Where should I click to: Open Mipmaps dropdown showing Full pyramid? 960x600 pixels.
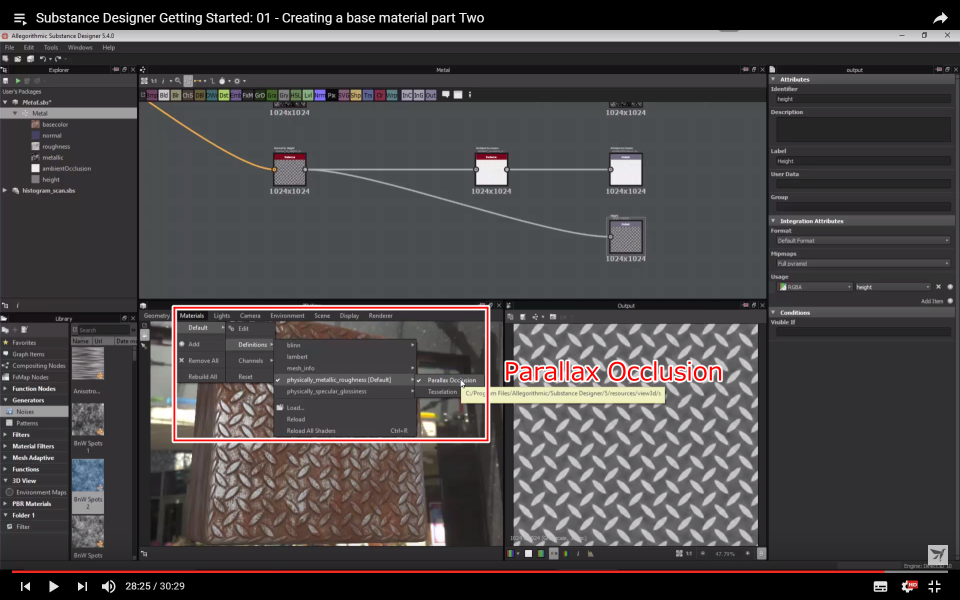coord(863,264)
